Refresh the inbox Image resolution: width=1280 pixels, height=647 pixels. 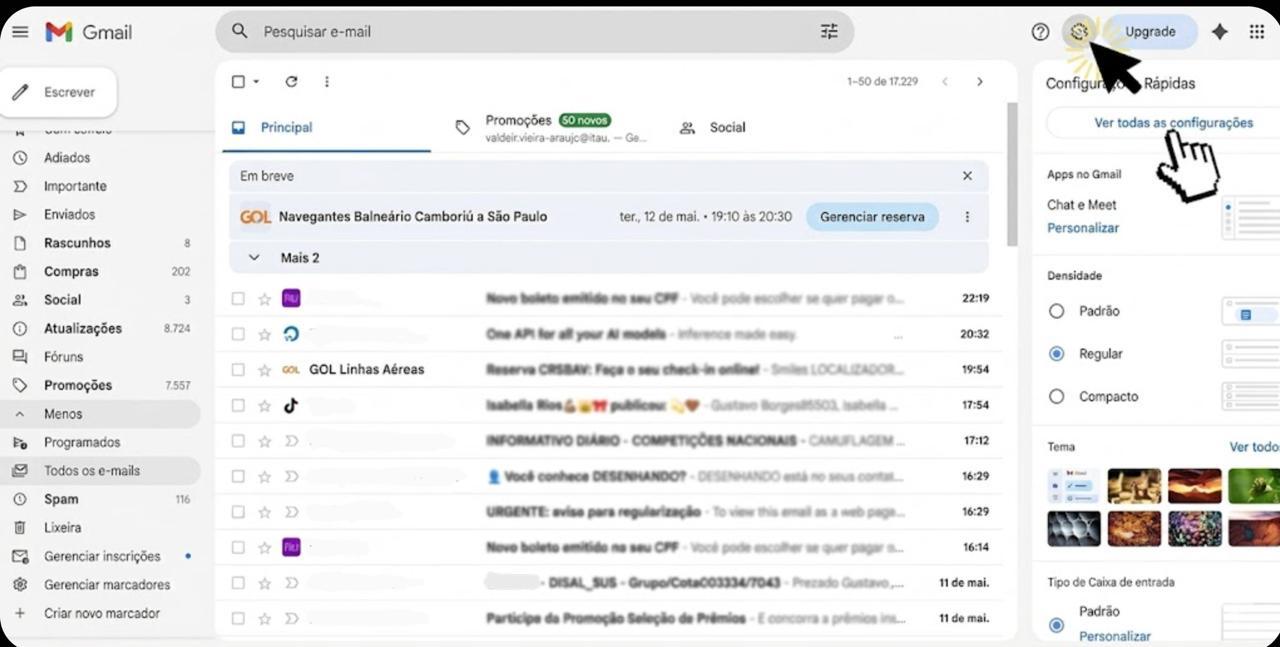tap(291, 82)
